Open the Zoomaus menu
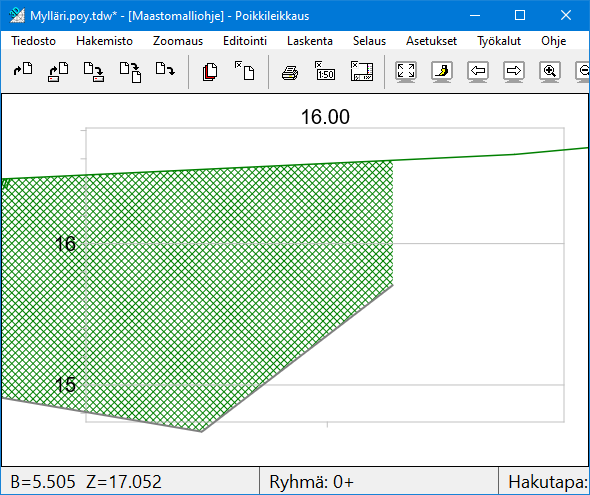The image size is (590, 495). click(178, 41)
